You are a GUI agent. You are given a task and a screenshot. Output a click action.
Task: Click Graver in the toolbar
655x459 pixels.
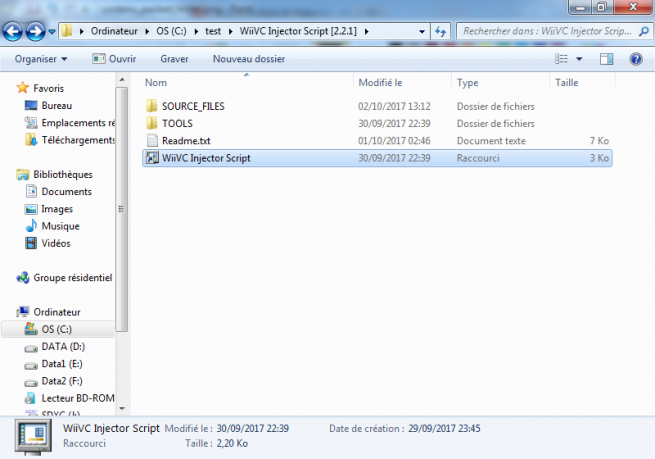coord(174,59)
